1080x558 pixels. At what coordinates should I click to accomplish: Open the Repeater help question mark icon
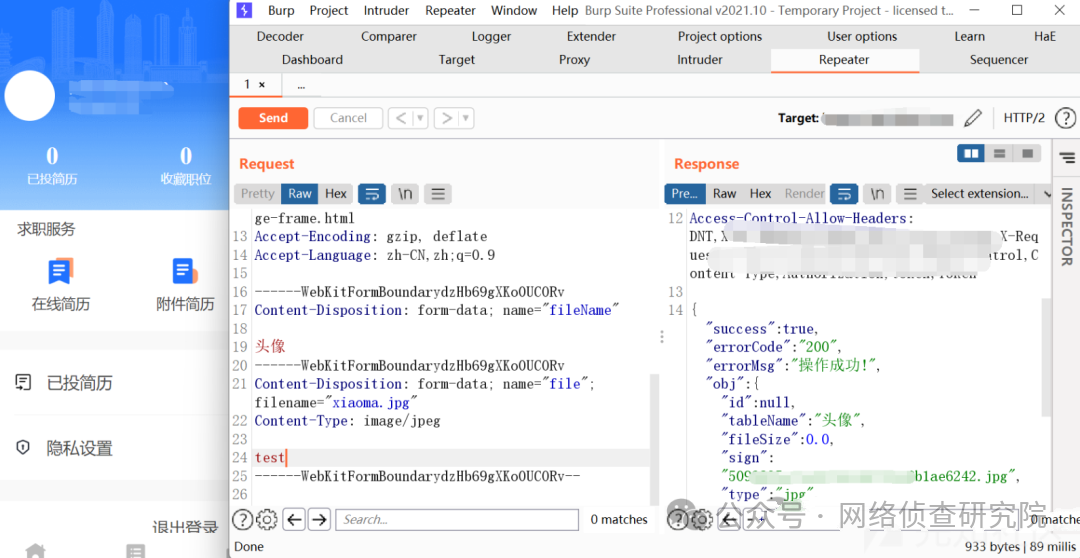click(x=1065, y=118)
